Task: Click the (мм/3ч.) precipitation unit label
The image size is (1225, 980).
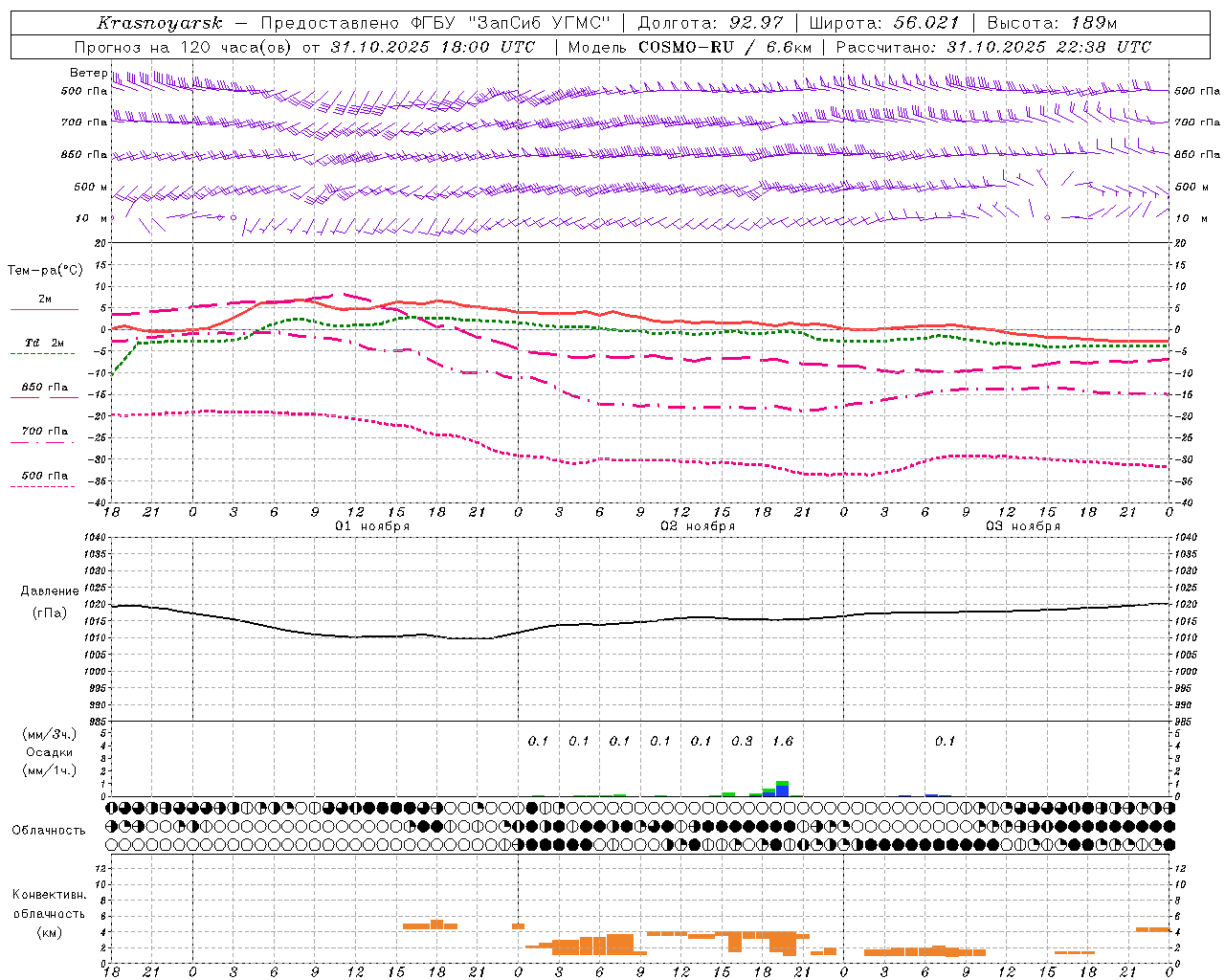Action: point(50,734)
